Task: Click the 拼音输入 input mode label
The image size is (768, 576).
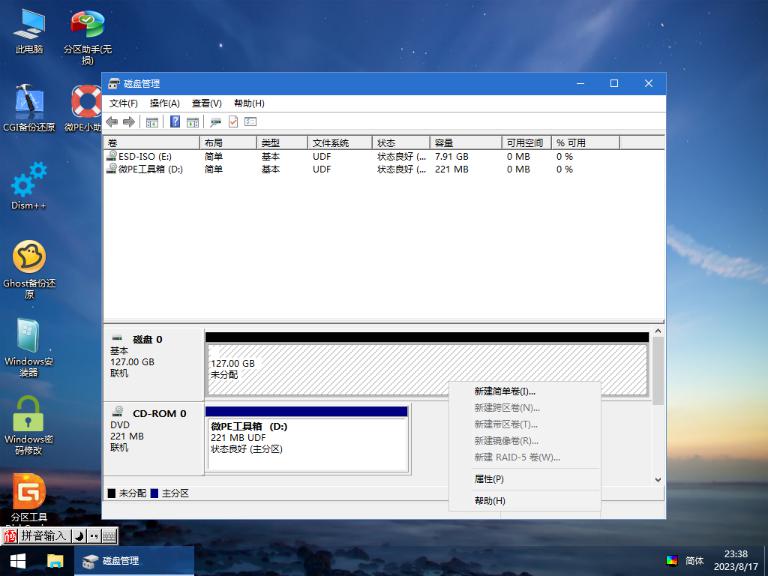Action: pyautogui.click(x=44, y=536)
